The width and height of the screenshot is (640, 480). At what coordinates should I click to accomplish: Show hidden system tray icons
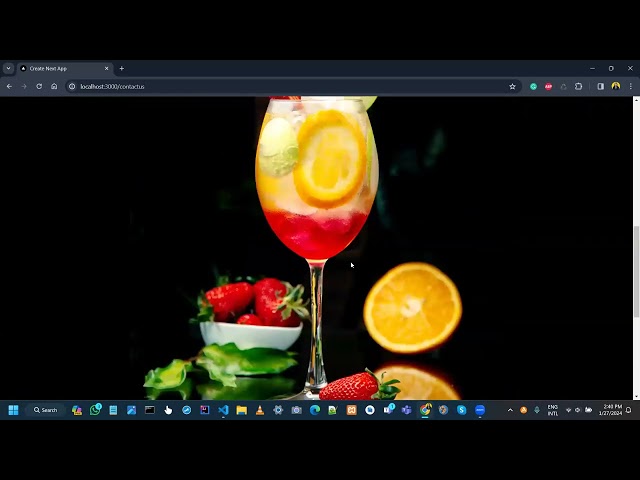point(510,410)
